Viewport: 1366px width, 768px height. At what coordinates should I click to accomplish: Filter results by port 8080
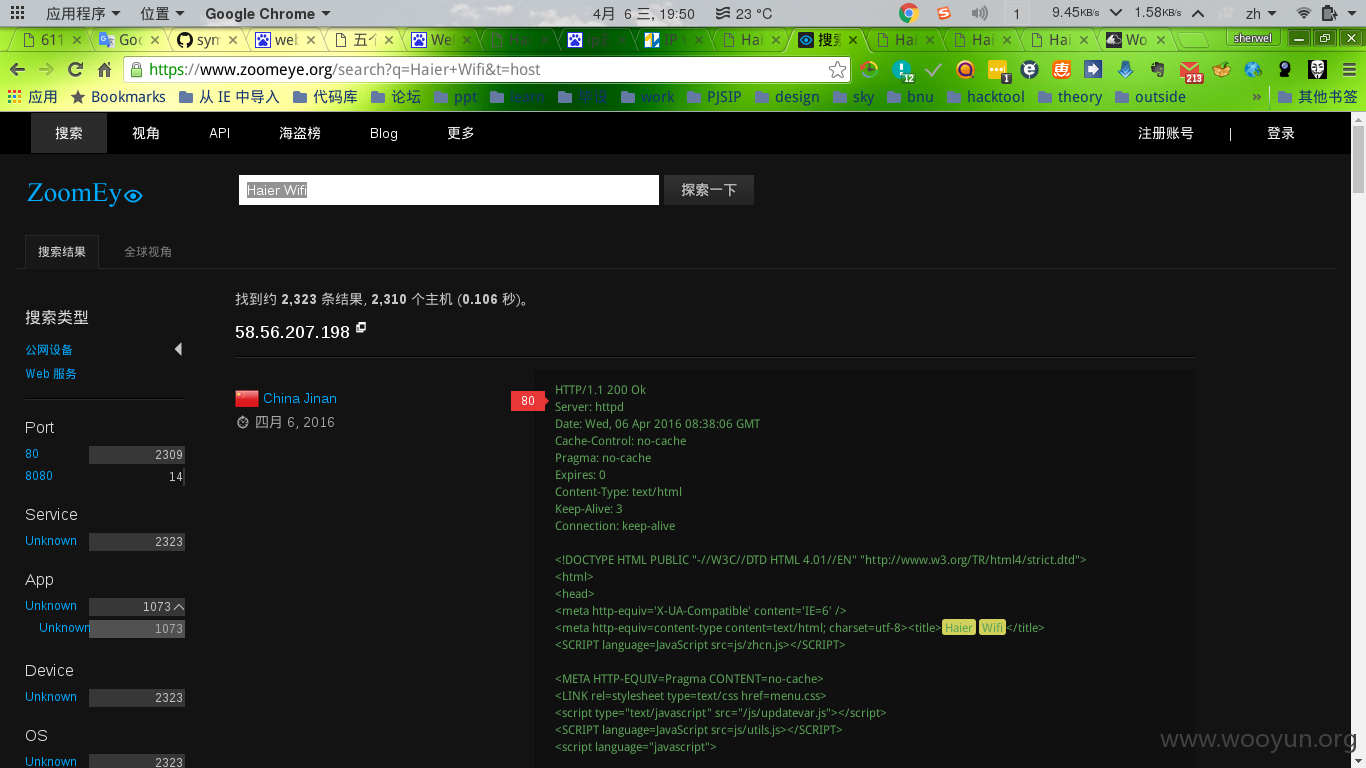[x=39, y=476]
